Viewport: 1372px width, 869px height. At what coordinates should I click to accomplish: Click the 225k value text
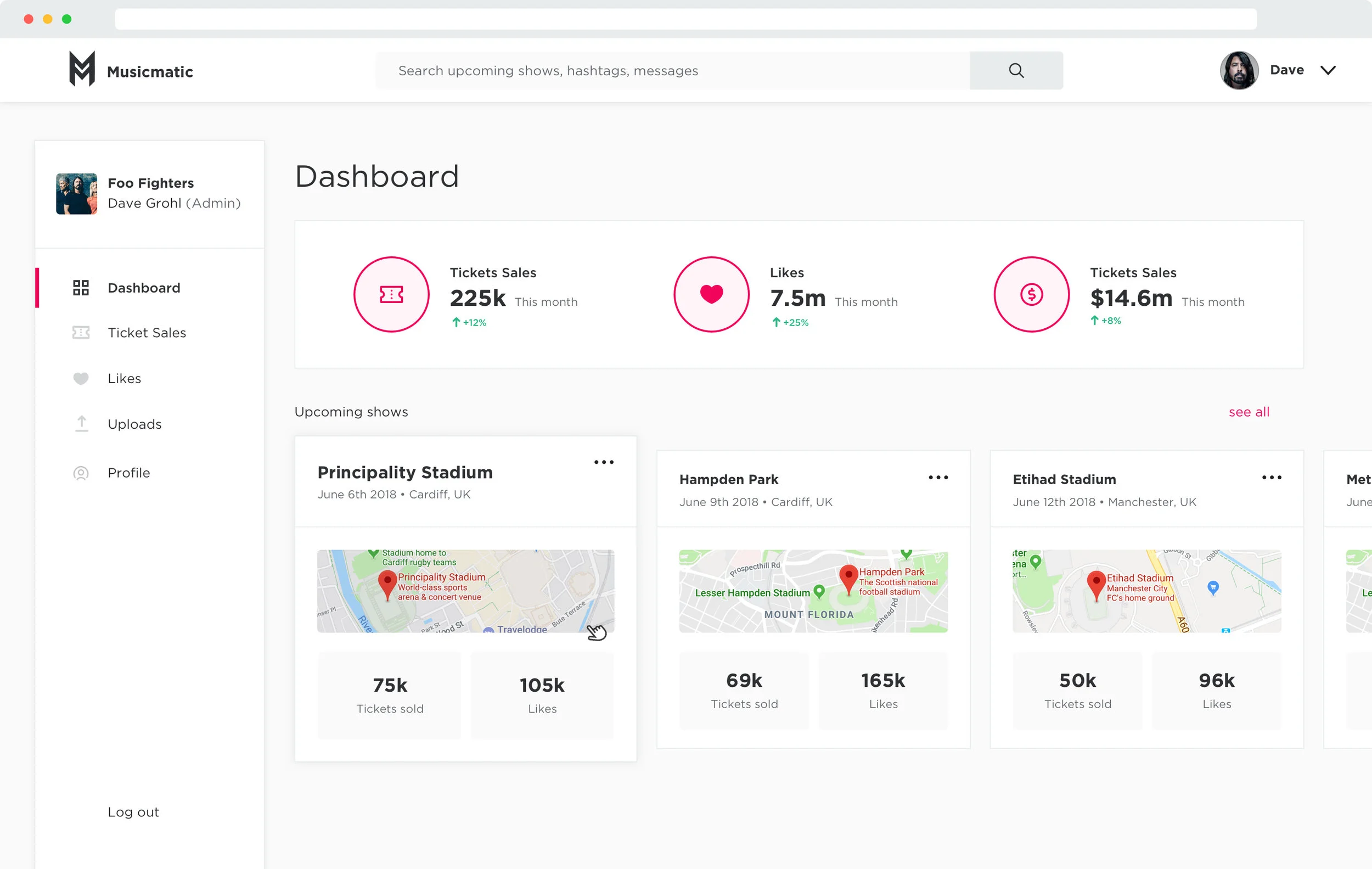coord(477,298)
